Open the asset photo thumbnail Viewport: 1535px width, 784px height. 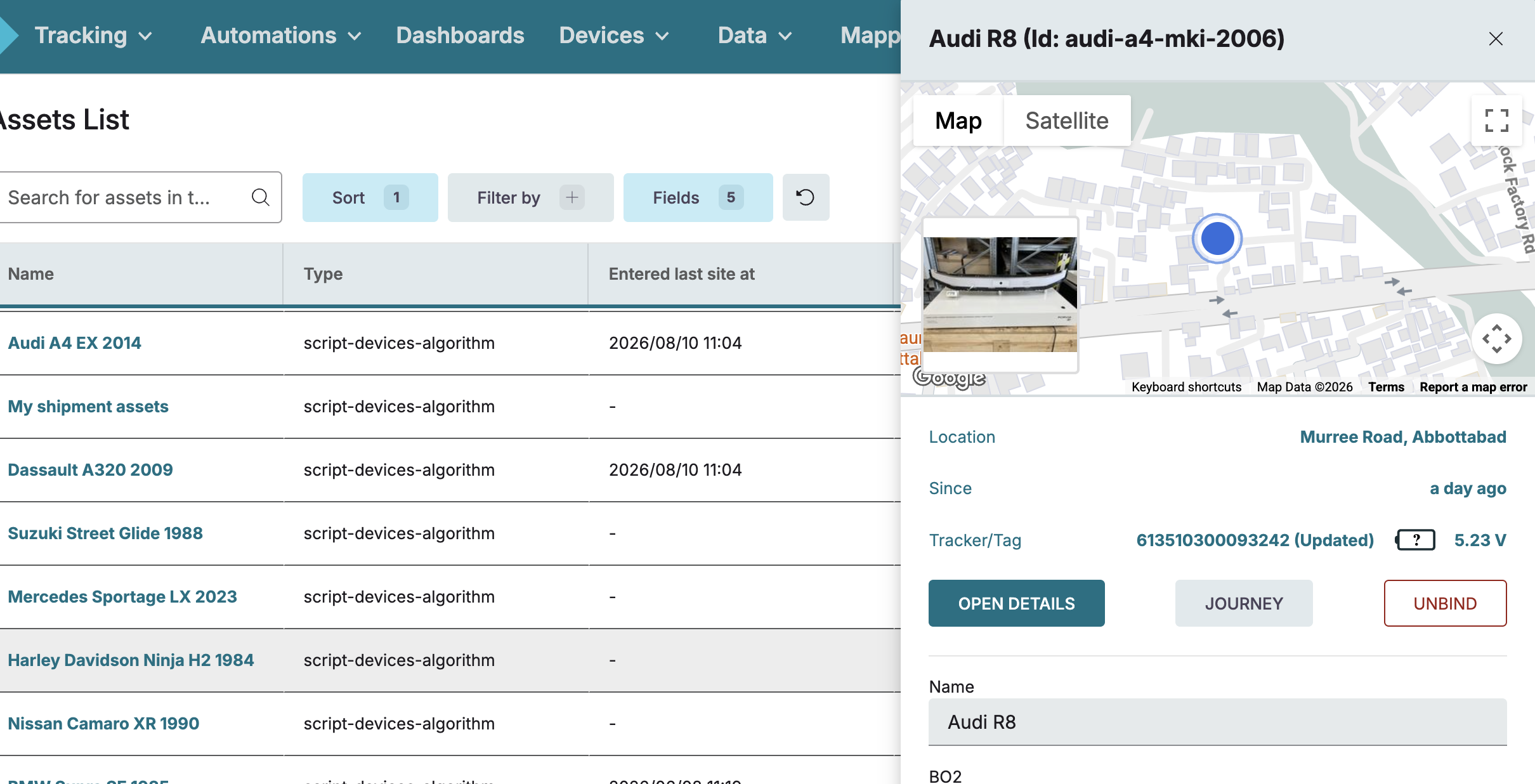point(1000,295)
